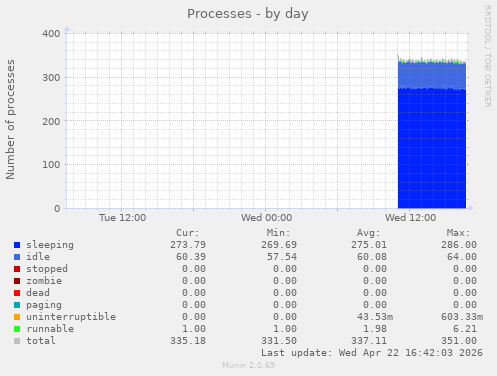Viewport: 497px width, 376px height.
Task: Click the zombie legend color swatch
Action: [17, 281]
